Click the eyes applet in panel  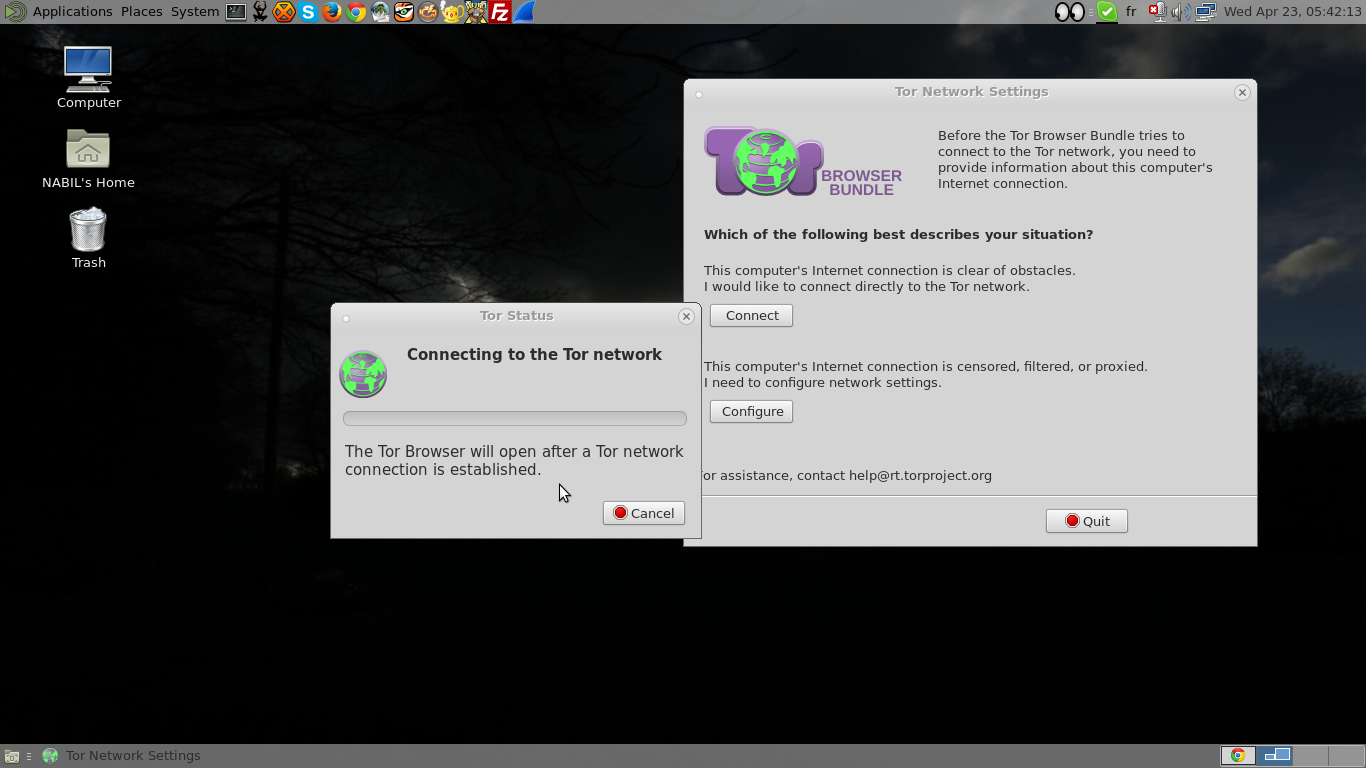click(x=1070, y=12)
